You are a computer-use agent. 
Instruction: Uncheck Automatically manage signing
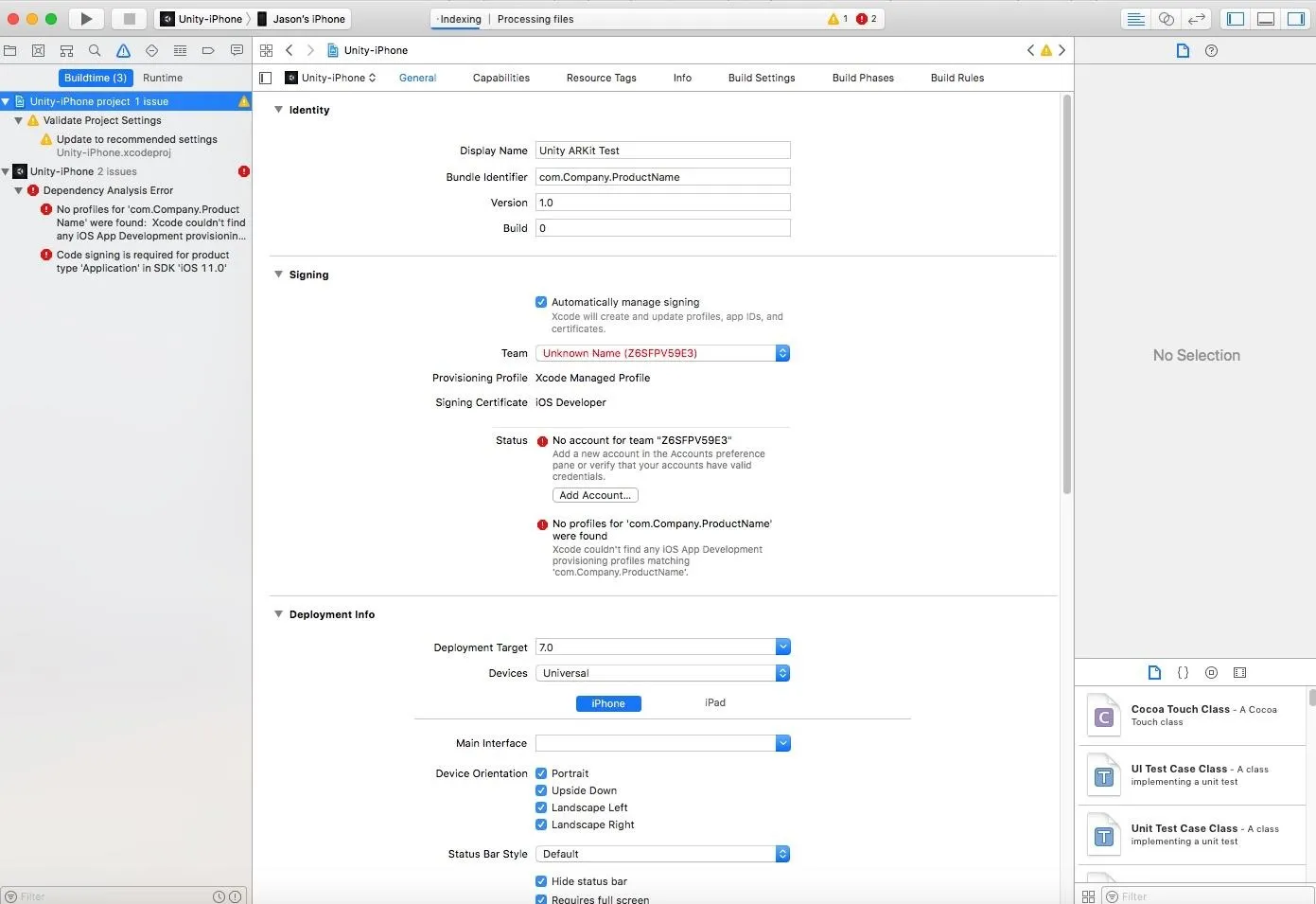541,302
